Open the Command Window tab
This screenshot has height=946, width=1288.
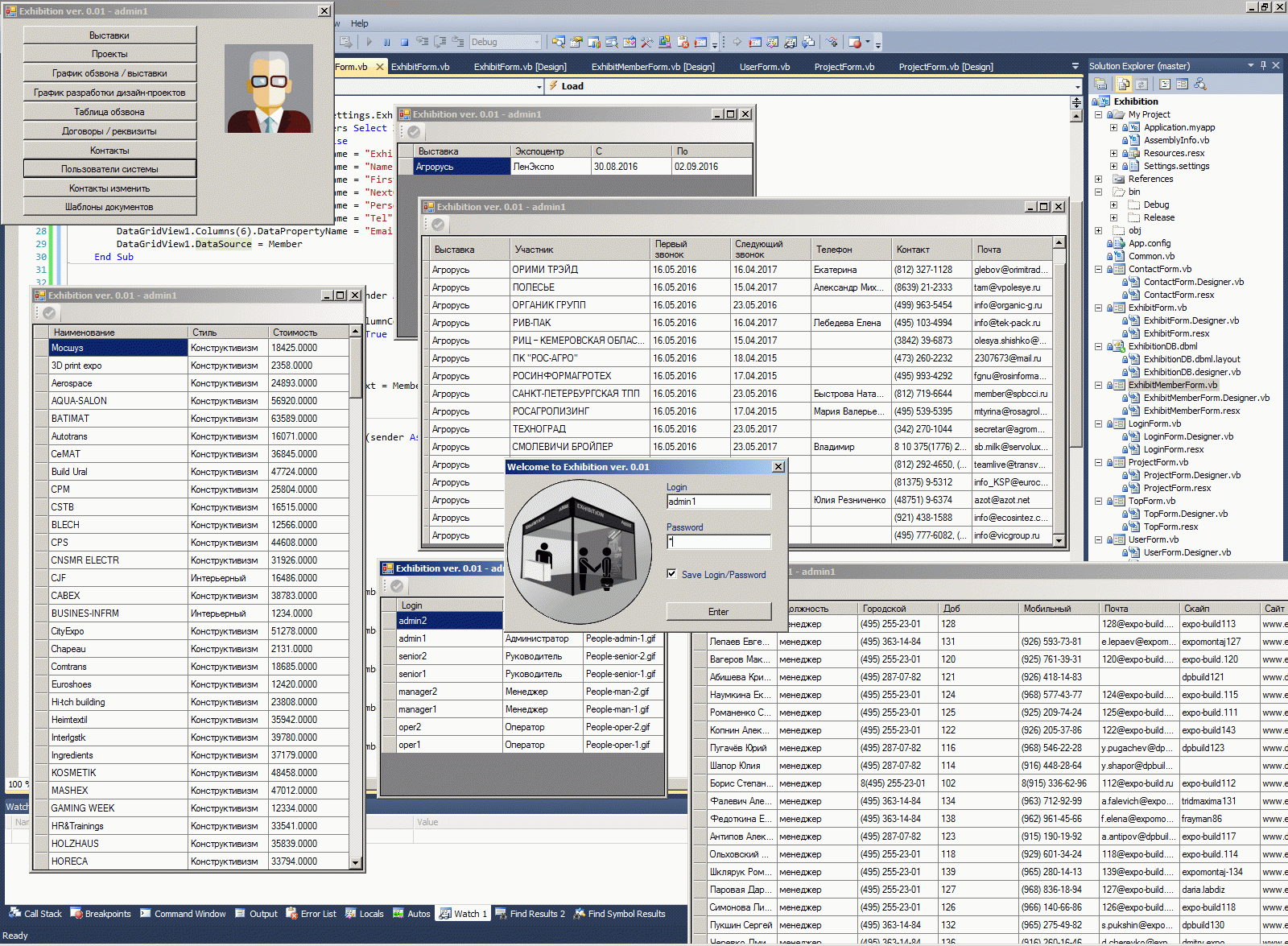[183, 914]
